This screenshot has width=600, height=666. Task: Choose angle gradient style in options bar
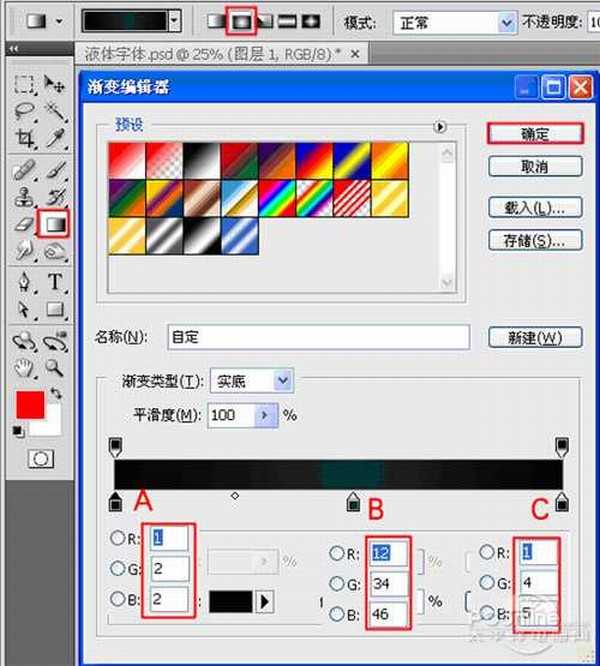tap(266, 21)
